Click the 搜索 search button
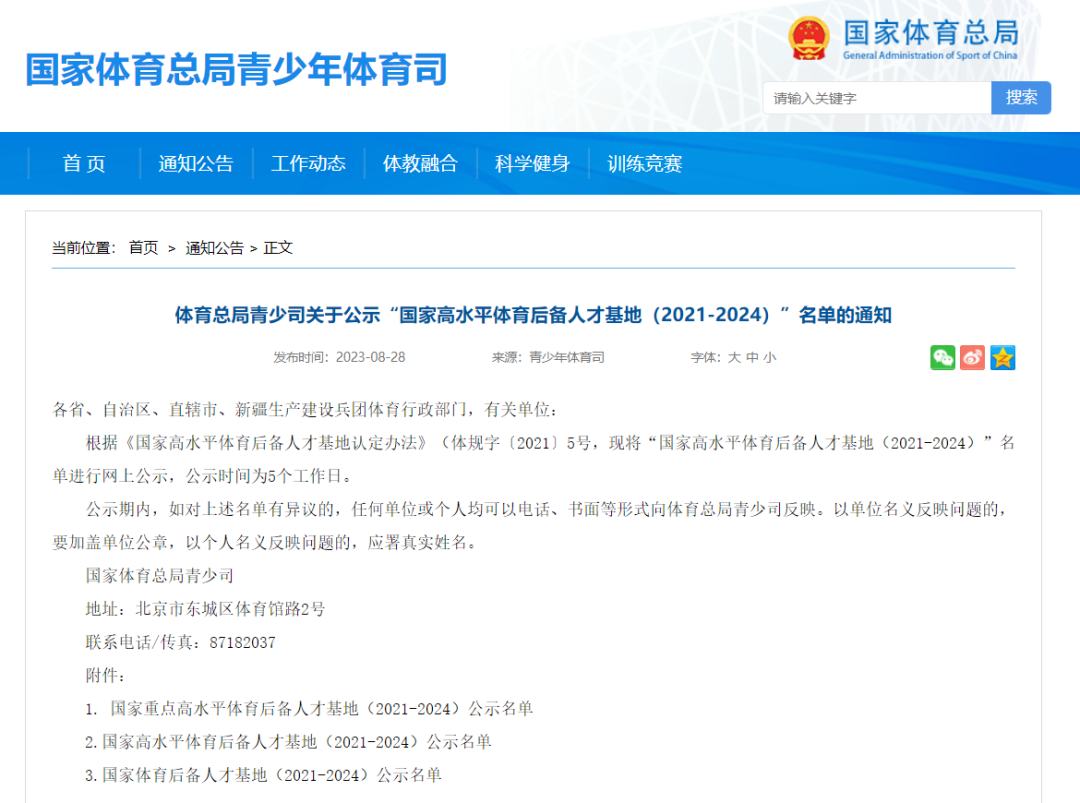 tap(1021, 98)
